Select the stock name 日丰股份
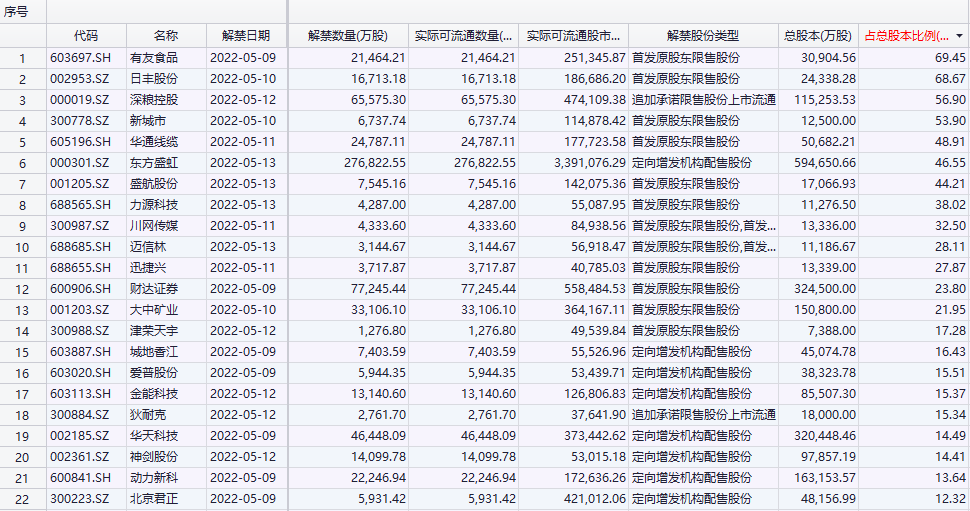 coord(154,79)
